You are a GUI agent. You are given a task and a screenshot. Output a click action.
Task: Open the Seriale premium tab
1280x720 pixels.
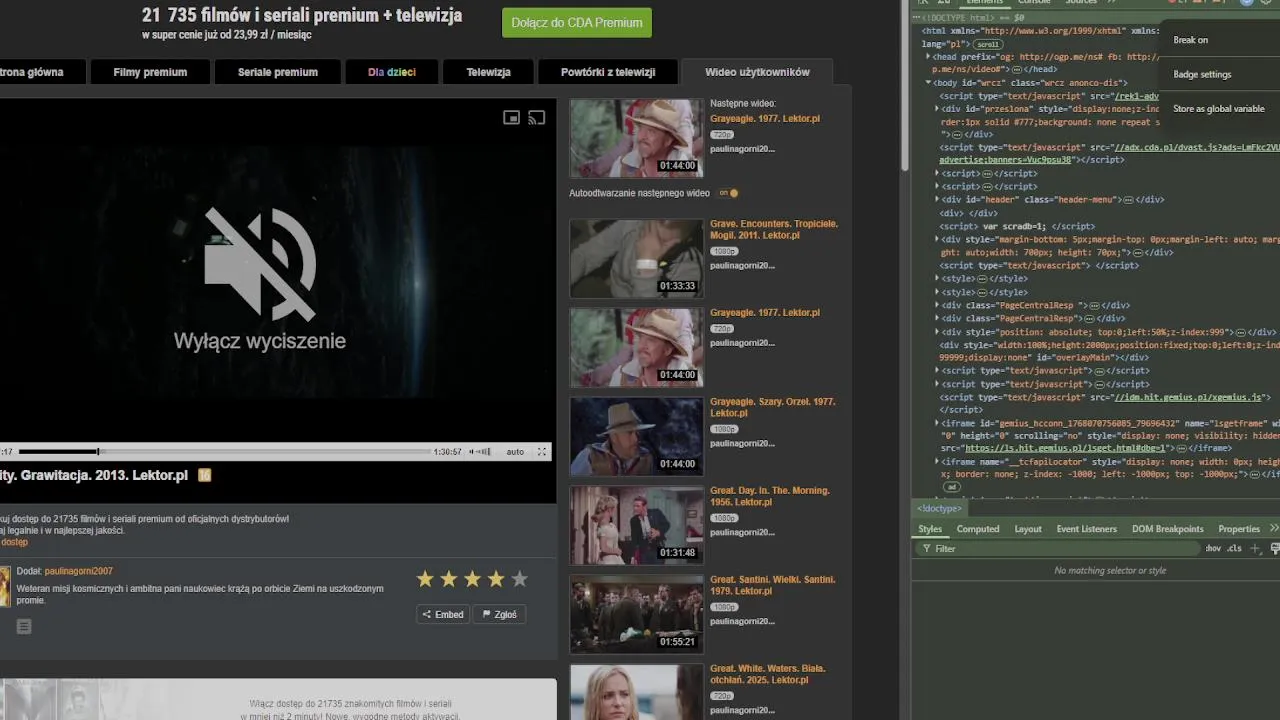click(x=278, y=72)
